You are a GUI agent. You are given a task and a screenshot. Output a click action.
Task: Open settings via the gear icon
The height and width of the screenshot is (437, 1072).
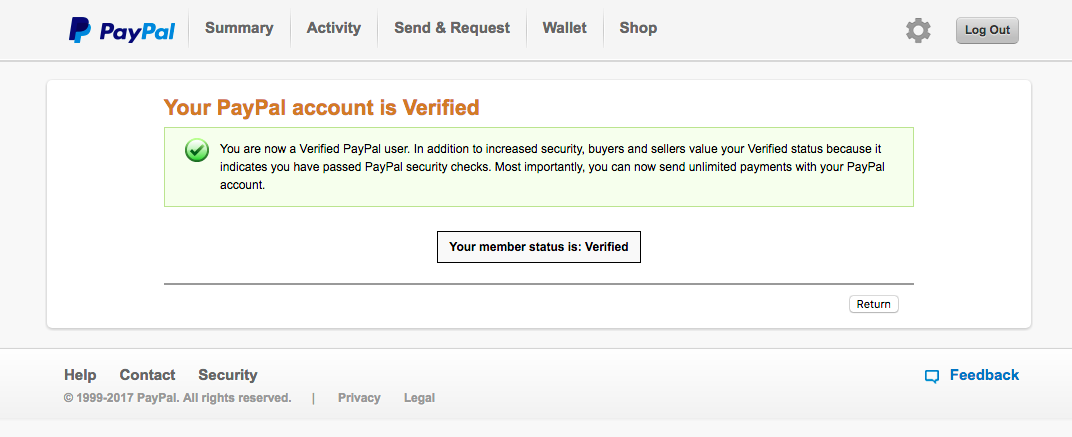tap(918, 30)
